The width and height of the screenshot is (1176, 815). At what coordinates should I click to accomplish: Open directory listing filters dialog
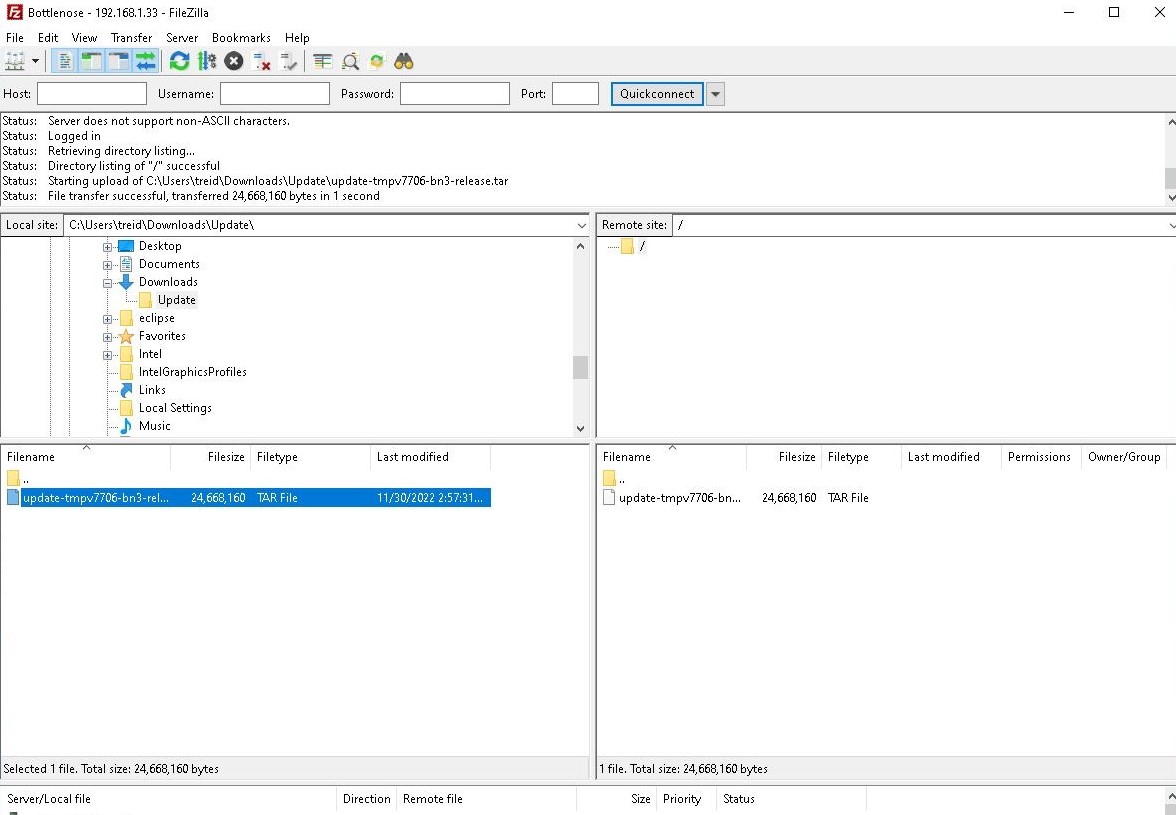[322, 61]
